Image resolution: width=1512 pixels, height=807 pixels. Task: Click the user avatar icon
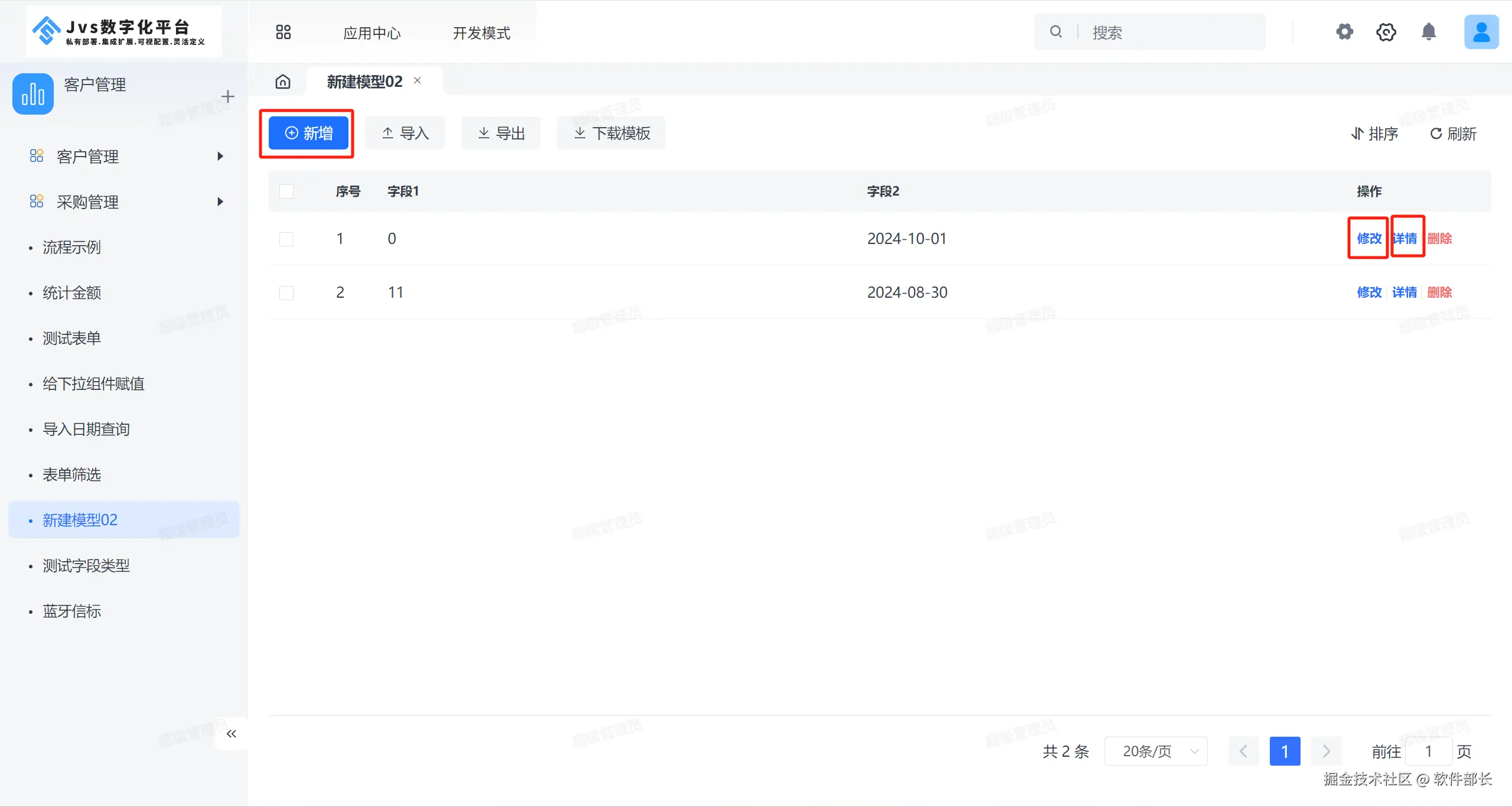coord(1481,32)
